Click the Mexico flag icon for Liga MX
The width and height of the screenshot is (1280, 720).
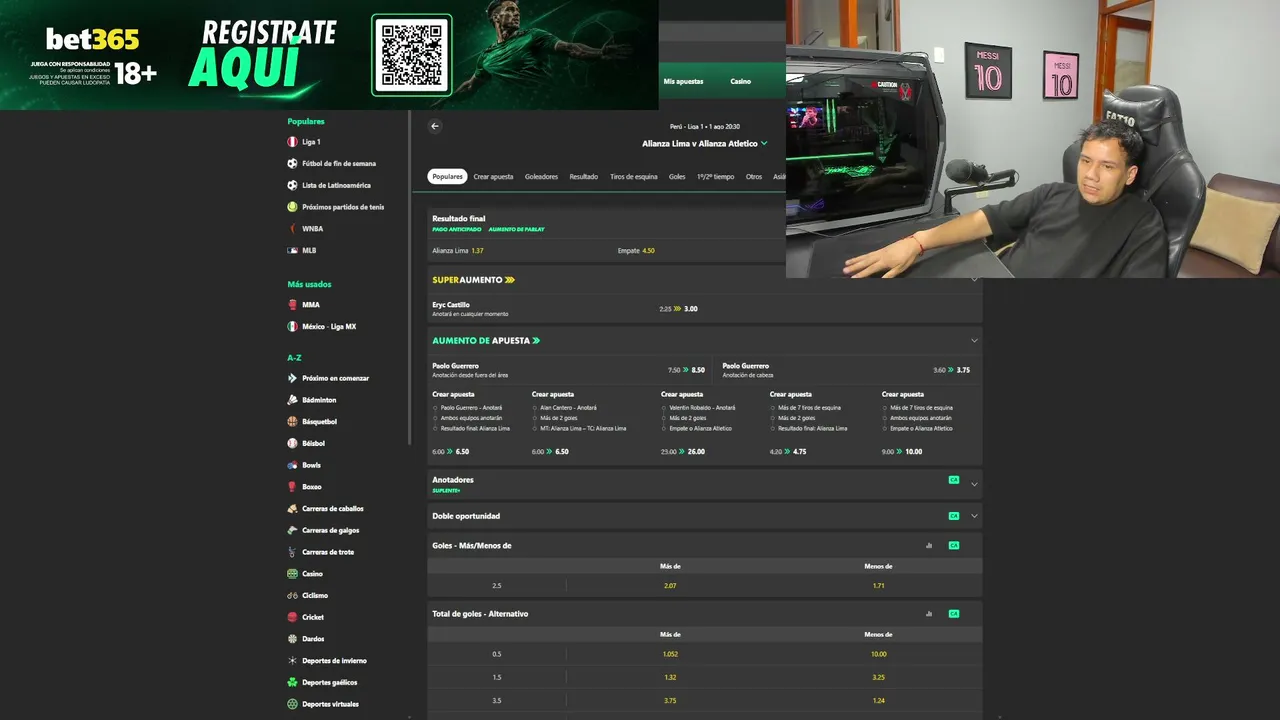coord(292,326)
